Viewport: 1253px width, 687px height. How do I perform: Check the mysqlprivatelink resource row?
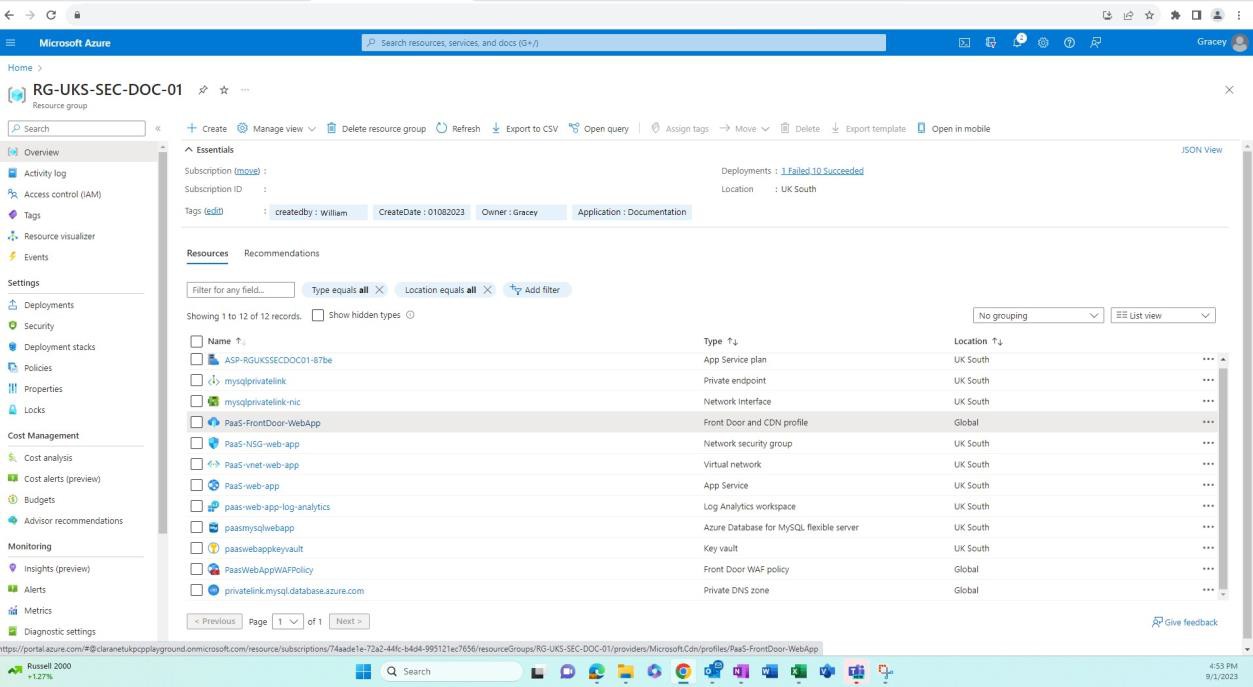197,380
